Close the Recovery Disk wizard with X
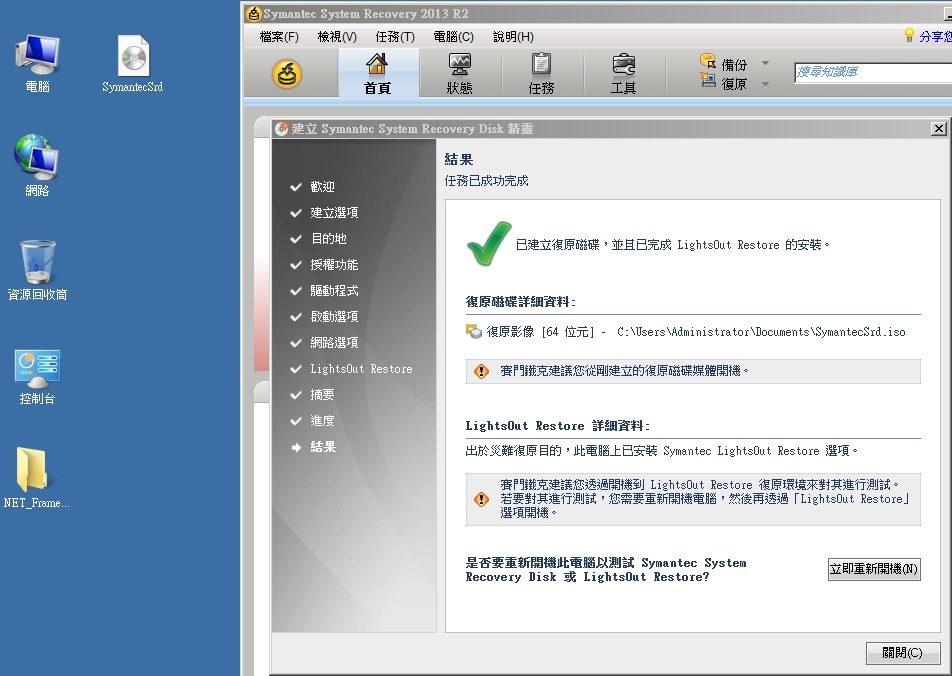 tap(939, 129)
